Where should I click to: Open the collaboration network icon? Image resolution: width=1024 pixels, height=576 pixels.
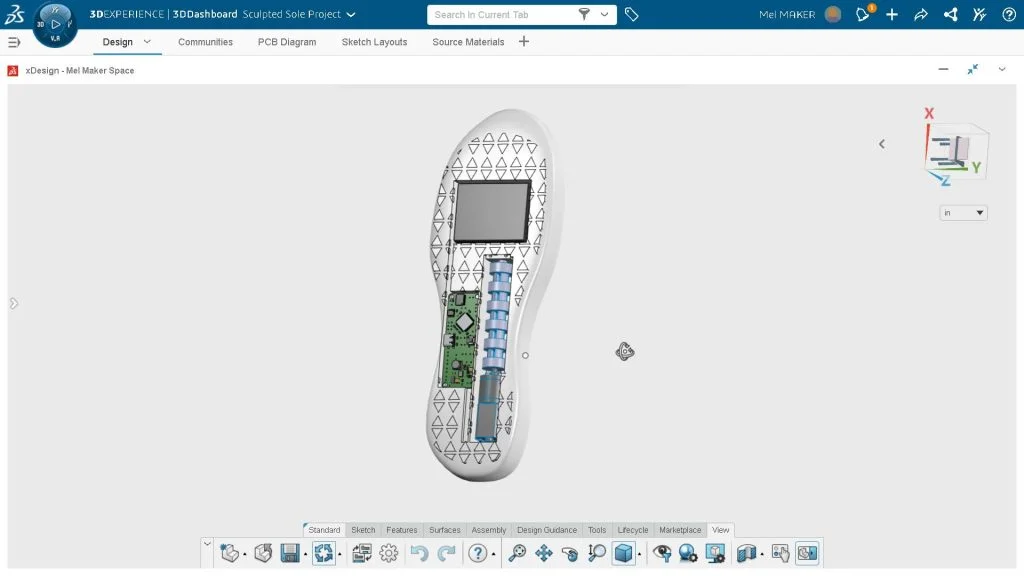tap(950, 14)
